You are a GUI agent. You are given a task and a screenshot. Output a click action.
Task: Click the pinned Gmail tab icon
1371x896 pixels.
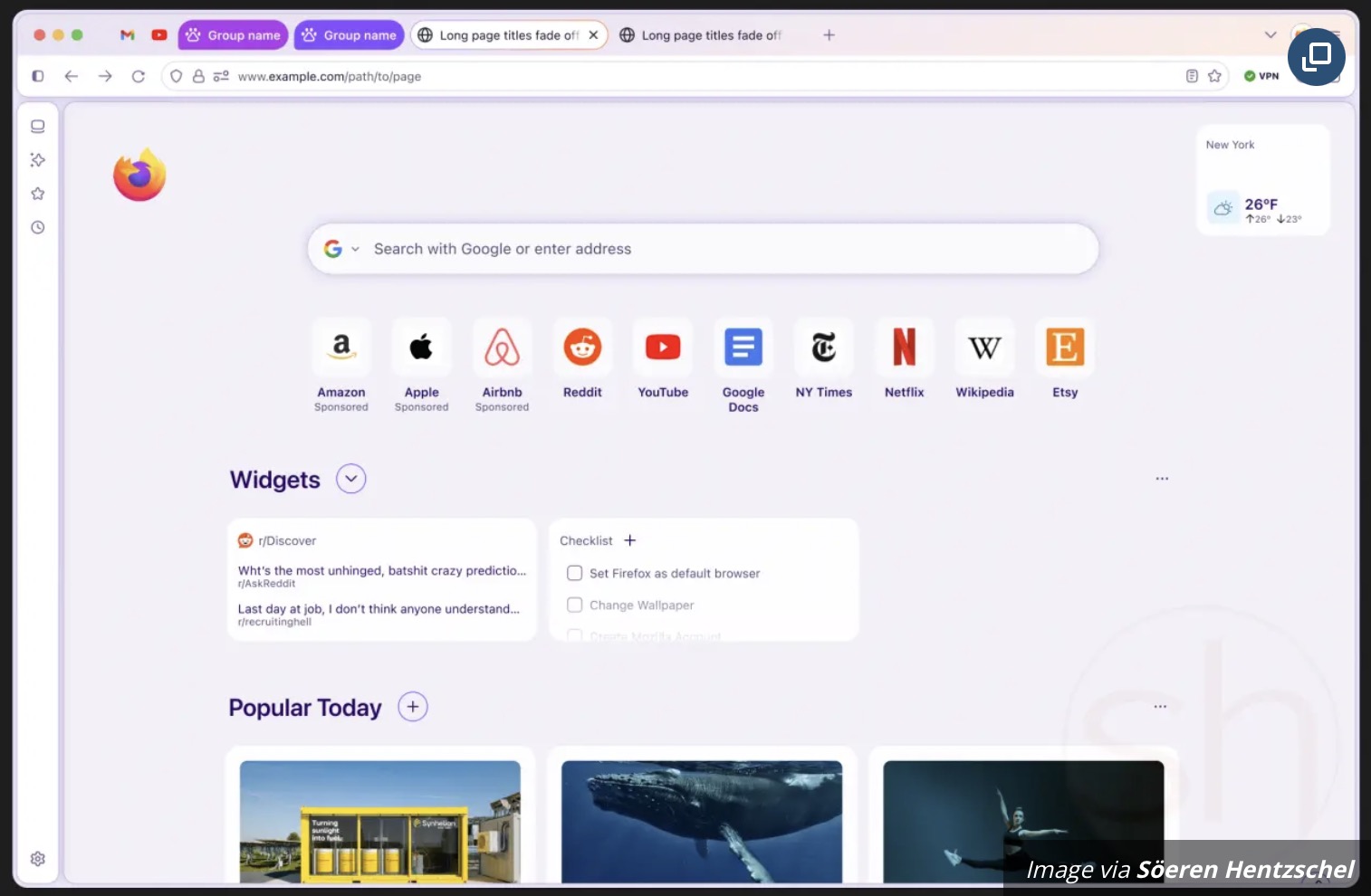click(128, 35)
